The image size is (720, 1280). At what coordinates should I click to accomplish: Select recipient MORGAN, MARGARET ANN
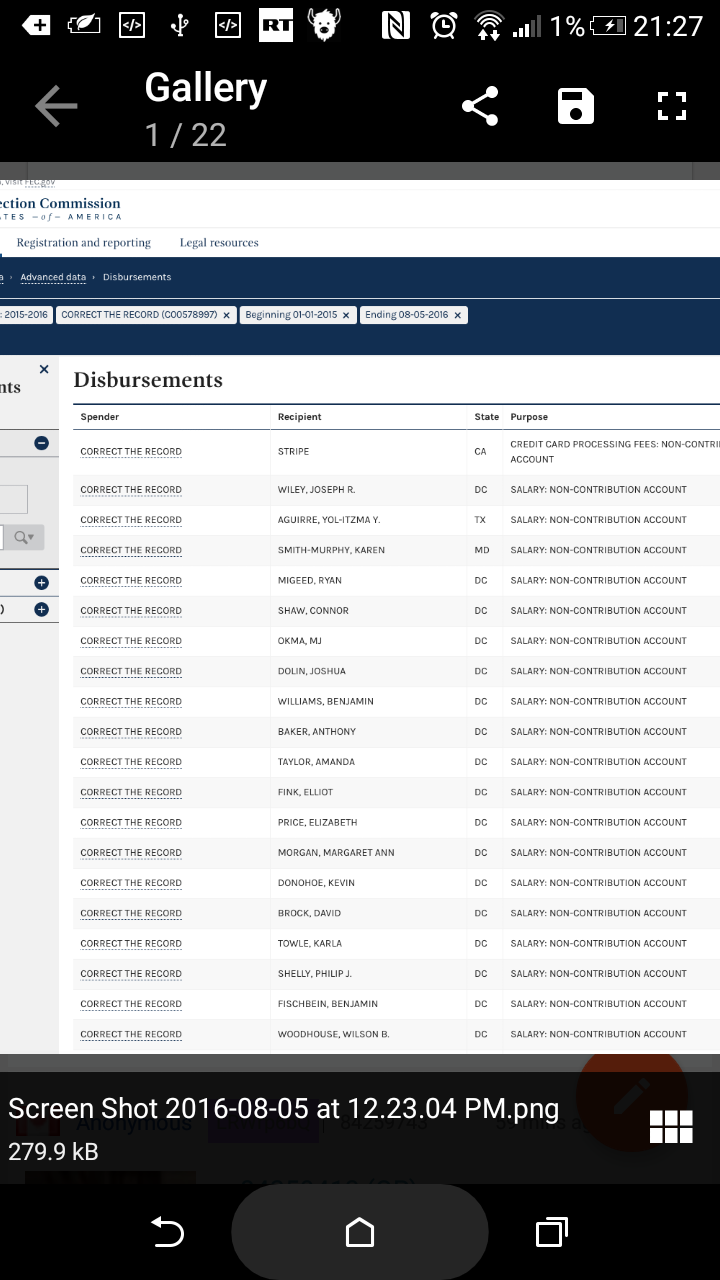336,853
